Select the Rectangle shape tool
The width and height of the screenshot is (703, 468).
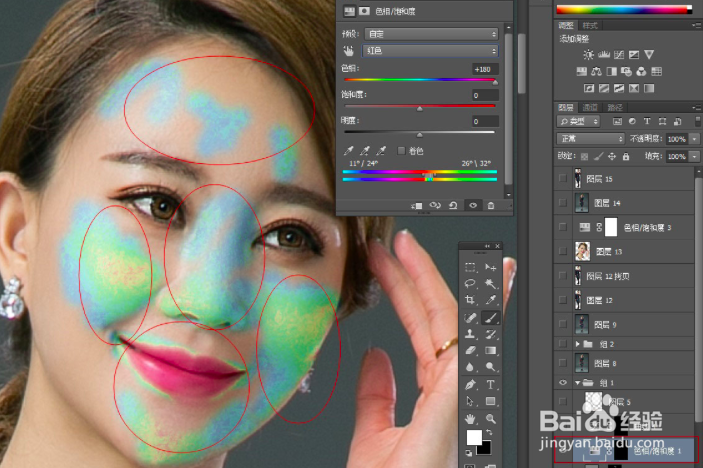coord(490,401)
